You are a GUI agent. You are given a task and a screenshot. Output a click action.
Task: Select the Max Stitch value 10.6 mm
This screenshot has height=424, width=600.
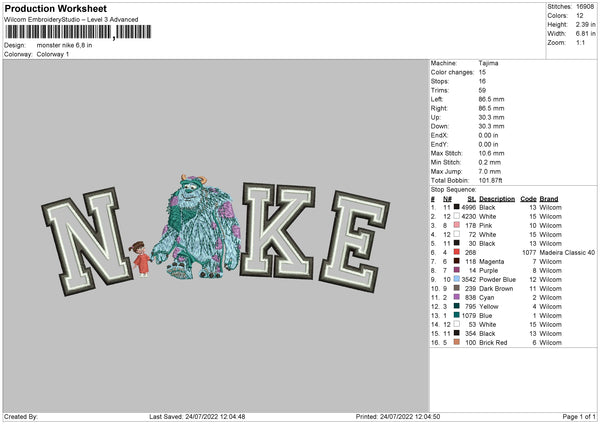click(491, 153)
